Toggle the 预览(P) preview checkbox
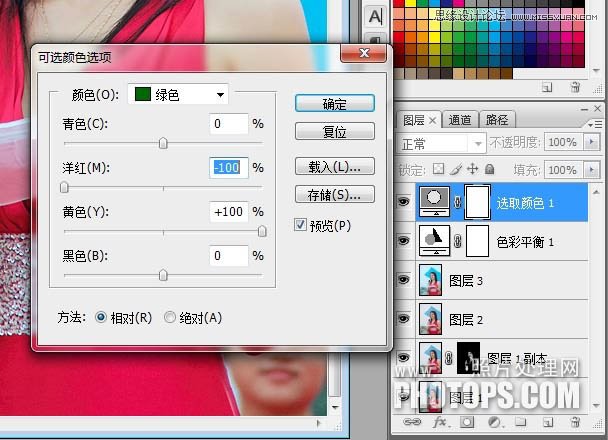The image size is (608, 440). 300,225
